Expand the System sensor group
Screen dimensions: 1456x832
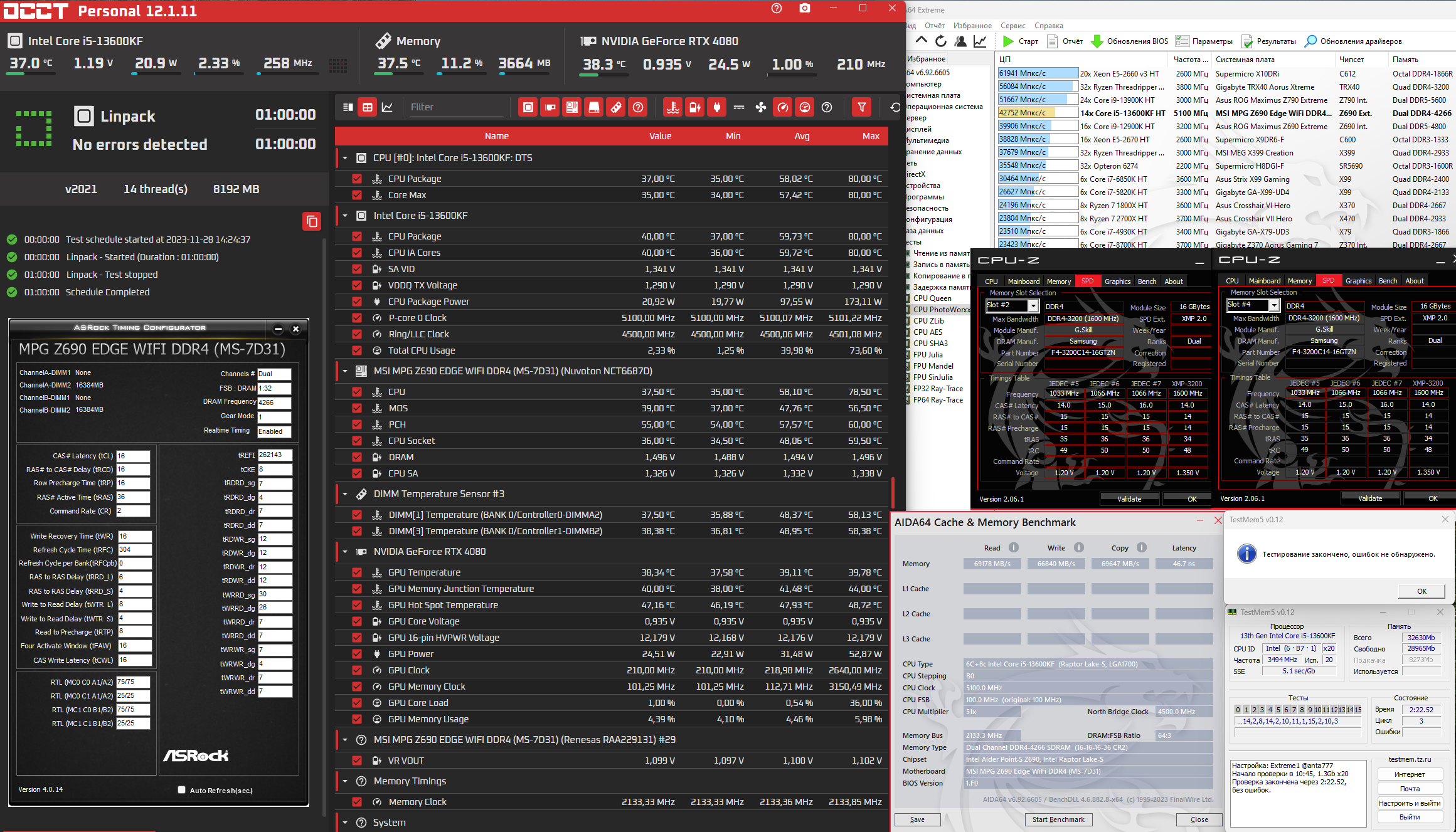pyautogui.click(x=345, y=823)
